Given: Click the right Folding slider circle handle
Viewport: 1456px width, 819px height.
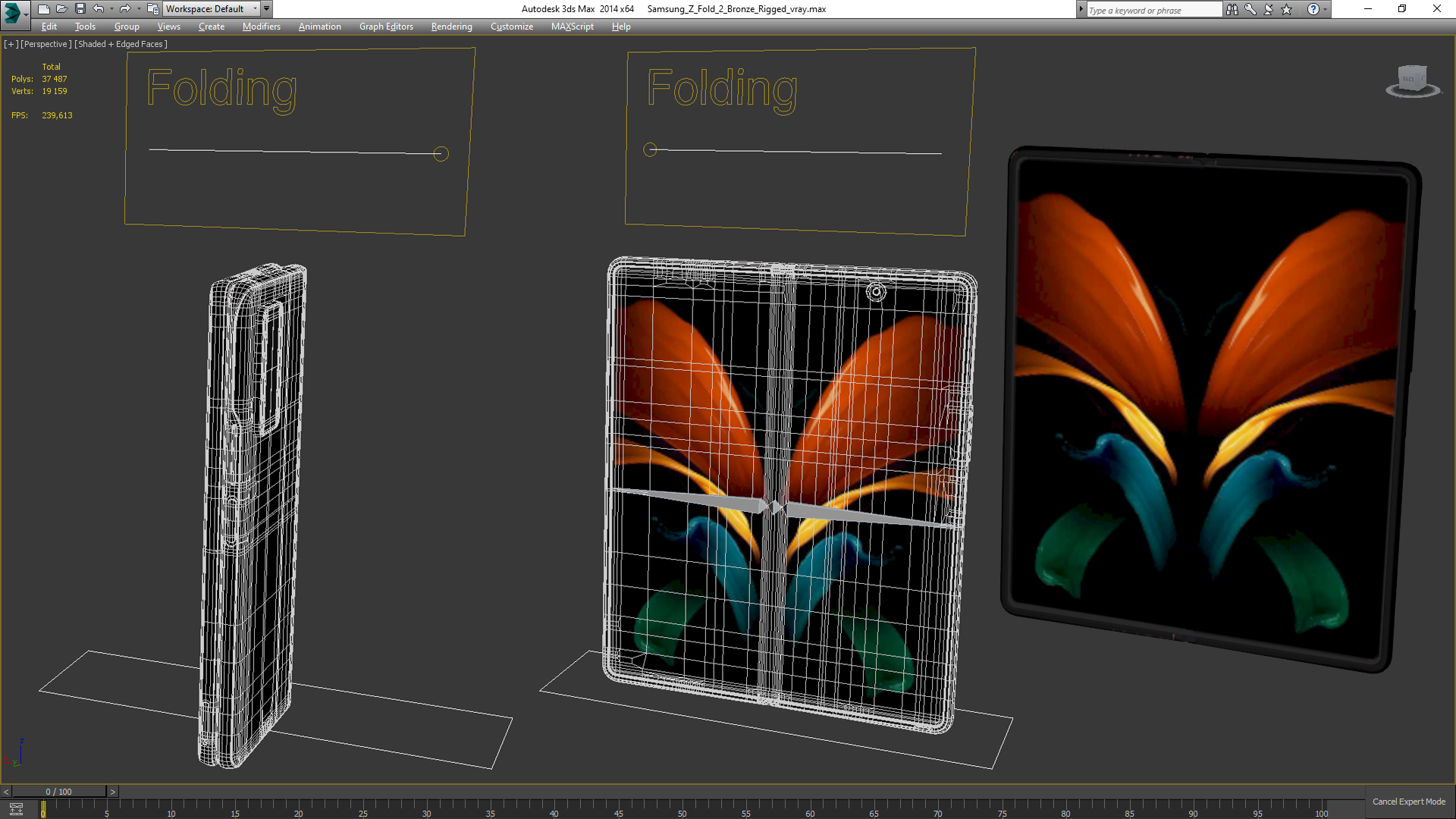Looking at the screenshot, I should click(x=650, y=149).
